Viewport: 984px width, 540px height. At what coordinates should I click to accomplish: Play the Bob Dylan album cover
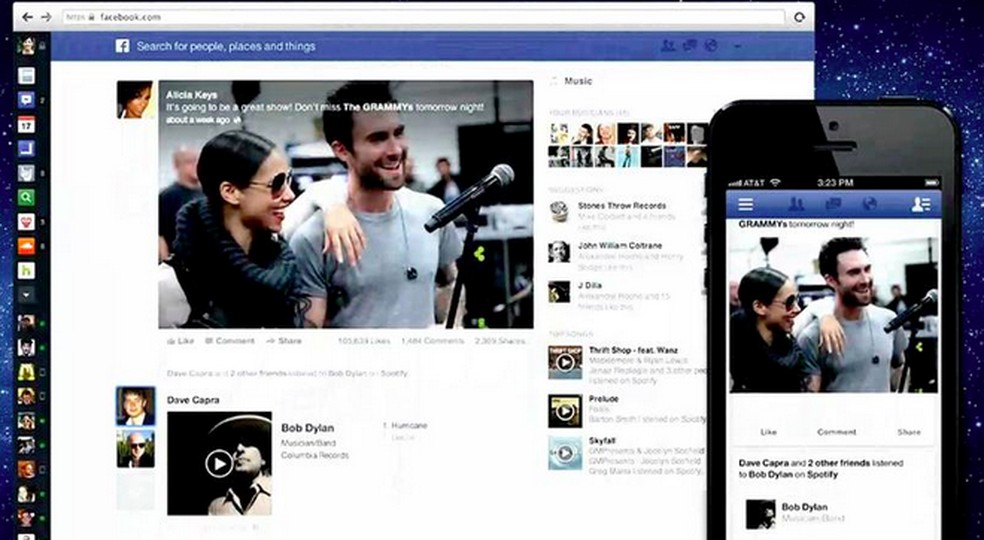pyautogui.click(x=220, y=463)
